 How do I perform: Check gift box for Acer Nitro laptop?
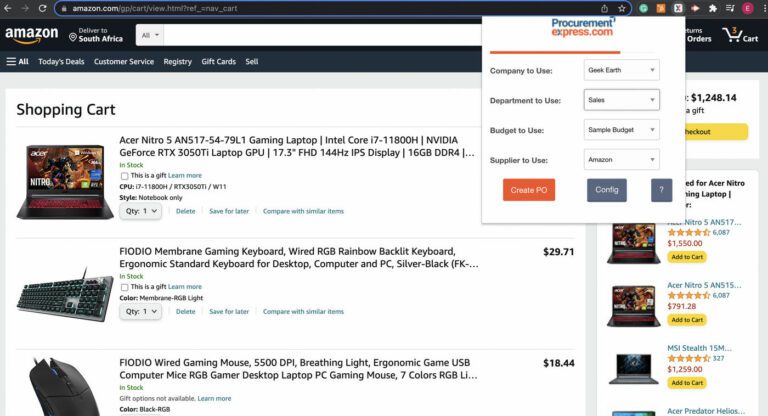[124, 175]
